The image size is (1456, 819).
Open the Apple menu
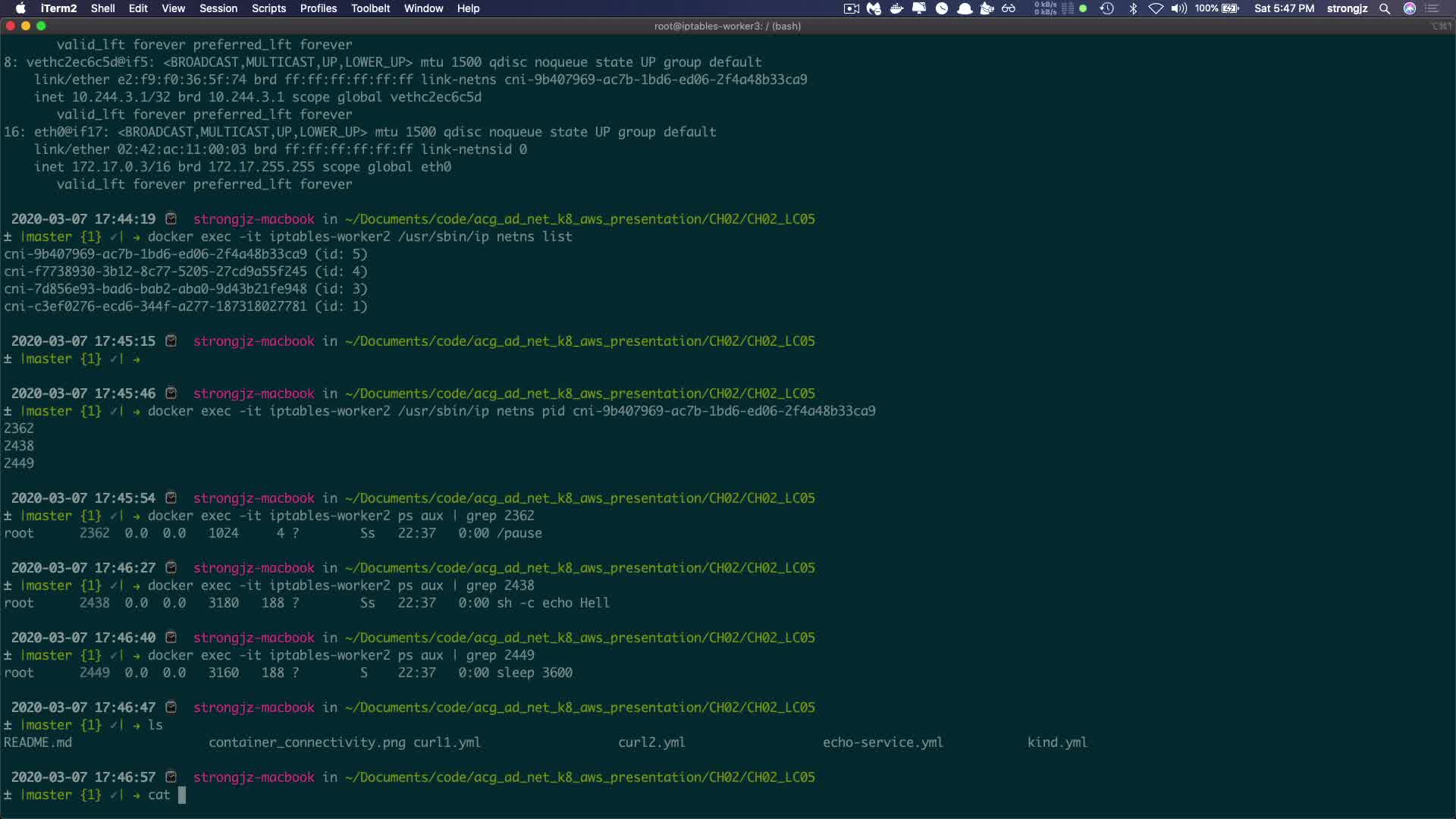[20, 8]
